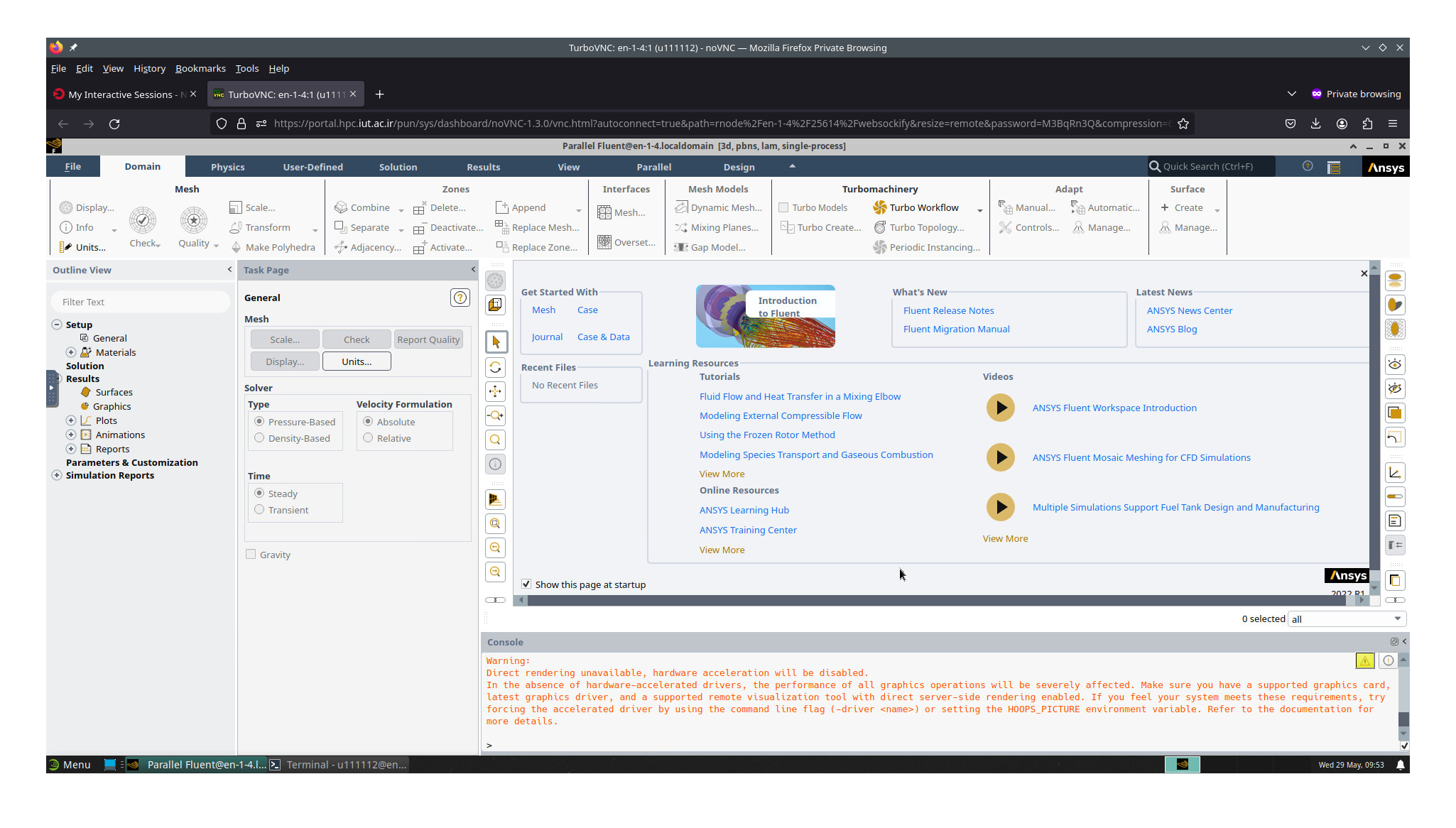The height and width of the screenshot is (828, 1456).
Task: Choose Relative velocity formulation
Action: click(368, 438)
